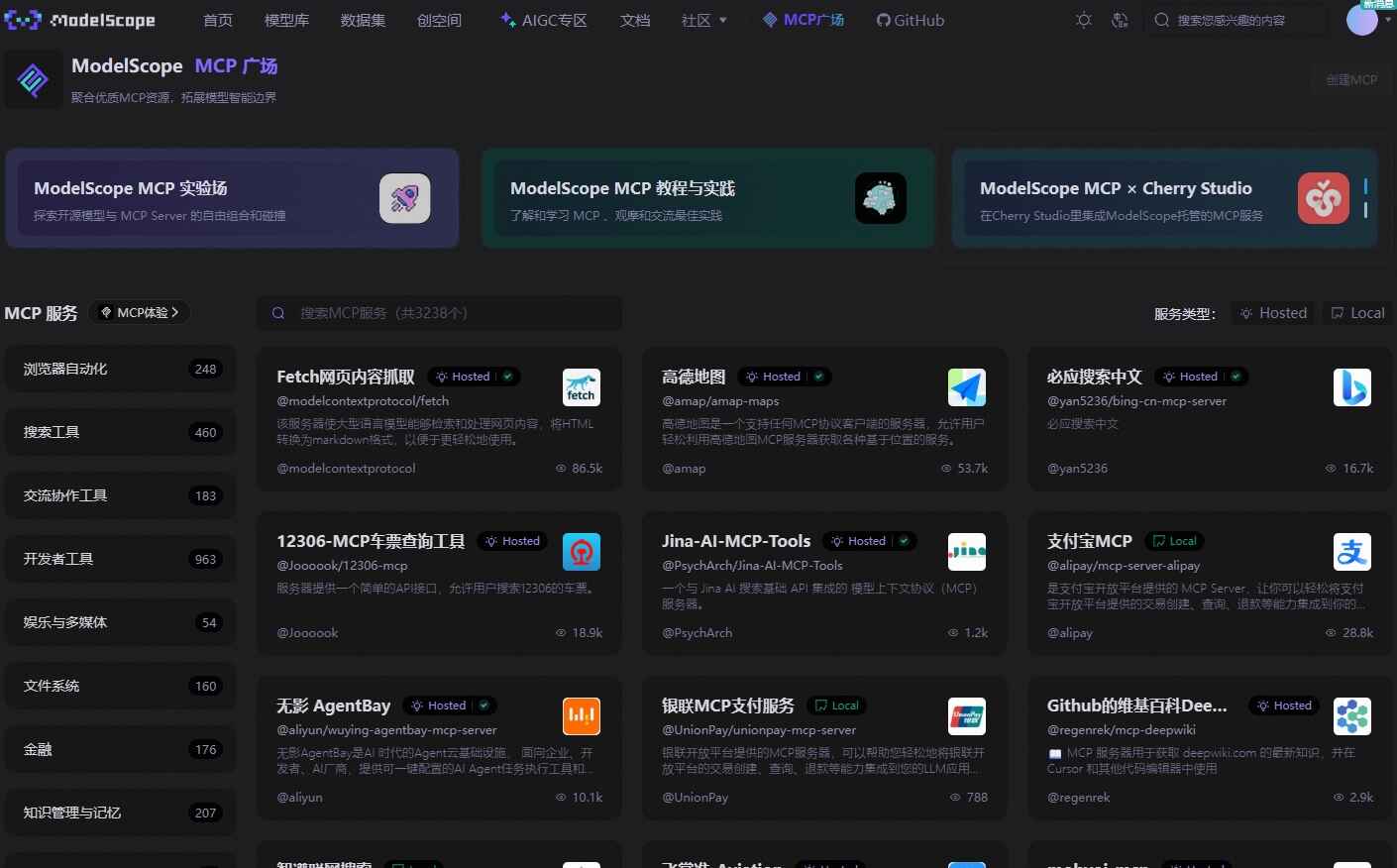Click author @yan5236 on 必应搜索中文 card
Viewport: 1397px width, 868px height.
click(x=1077, y=468)
